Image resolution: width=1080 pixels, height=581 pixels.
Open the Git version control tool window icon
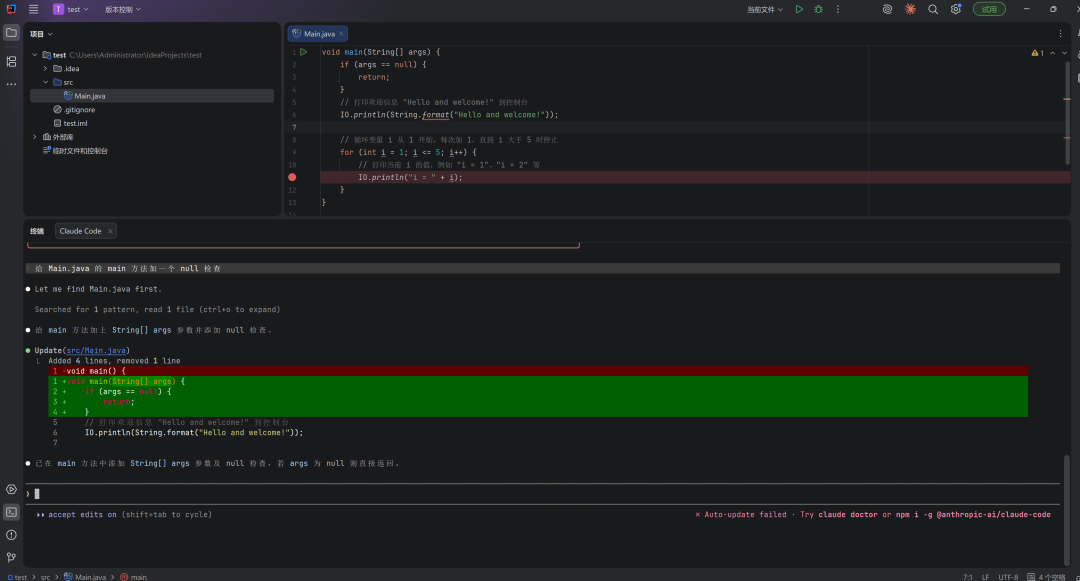coord(11,557)
